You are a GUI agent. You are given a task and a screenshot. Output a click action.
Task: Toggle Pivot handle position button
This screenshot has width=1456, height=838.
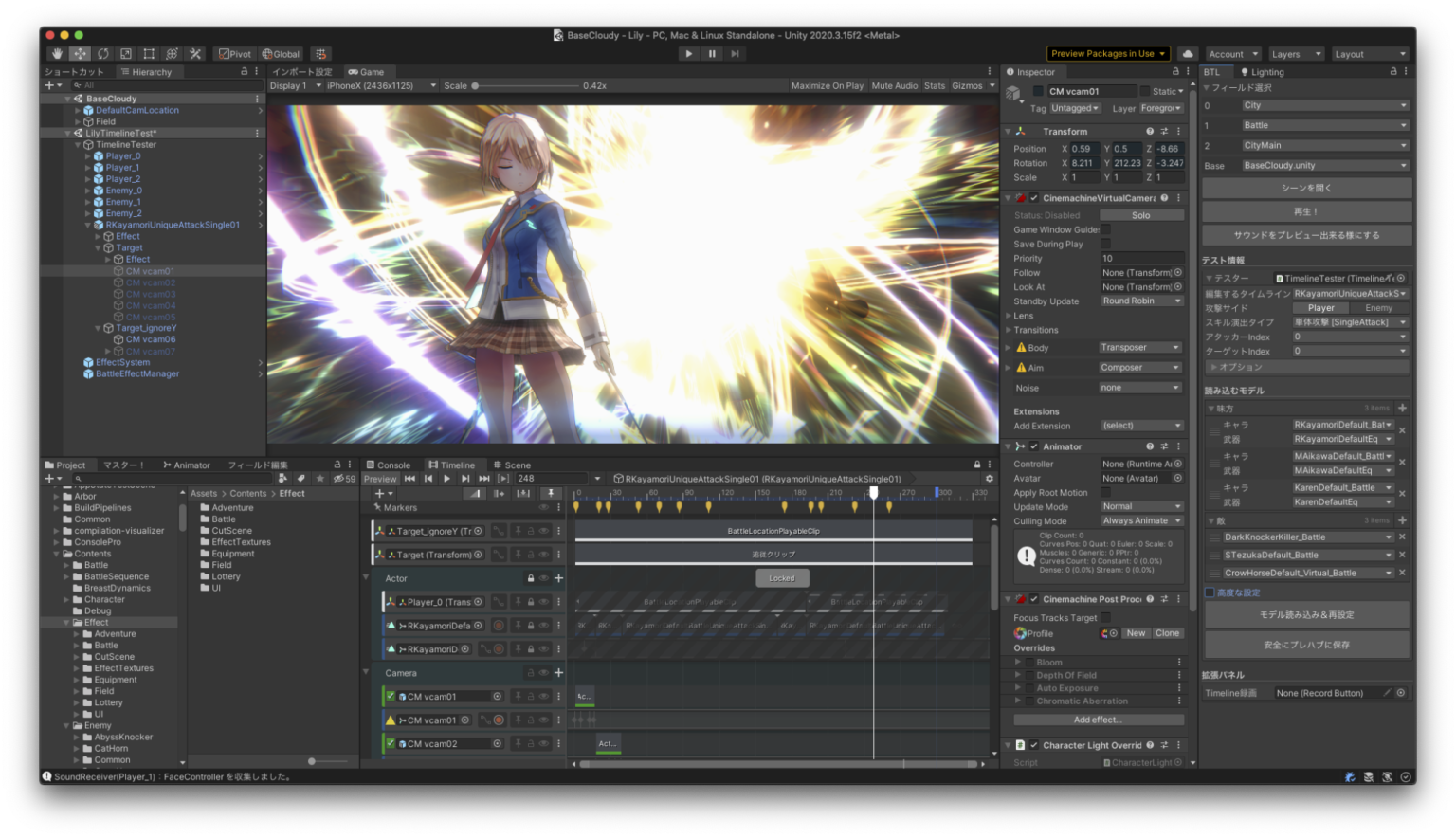pyautogui.click(x=234, y=54)
